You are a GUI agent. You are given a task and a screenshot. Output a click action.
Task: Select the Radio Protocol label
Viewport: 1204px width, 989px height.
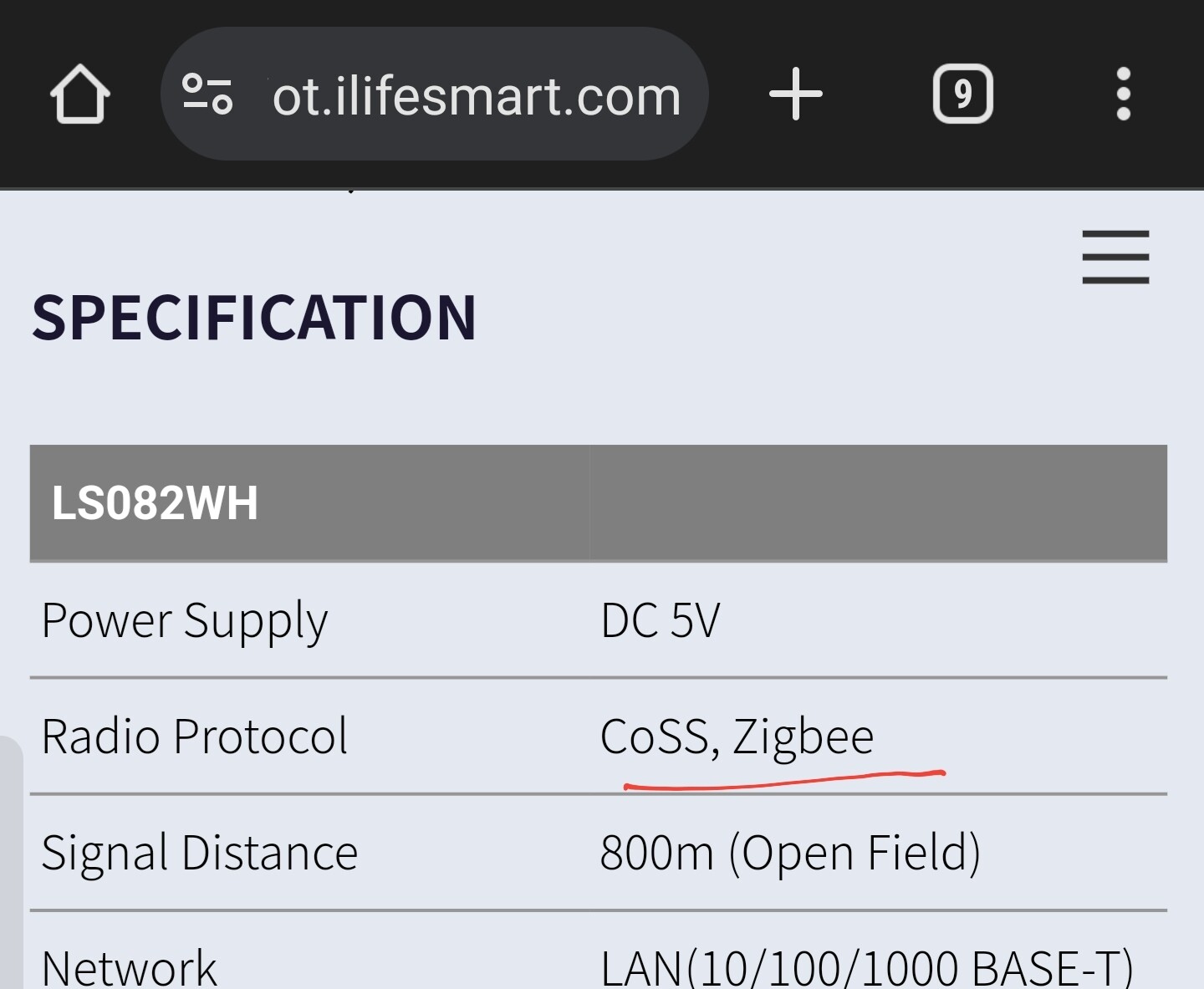pos(194,736)
